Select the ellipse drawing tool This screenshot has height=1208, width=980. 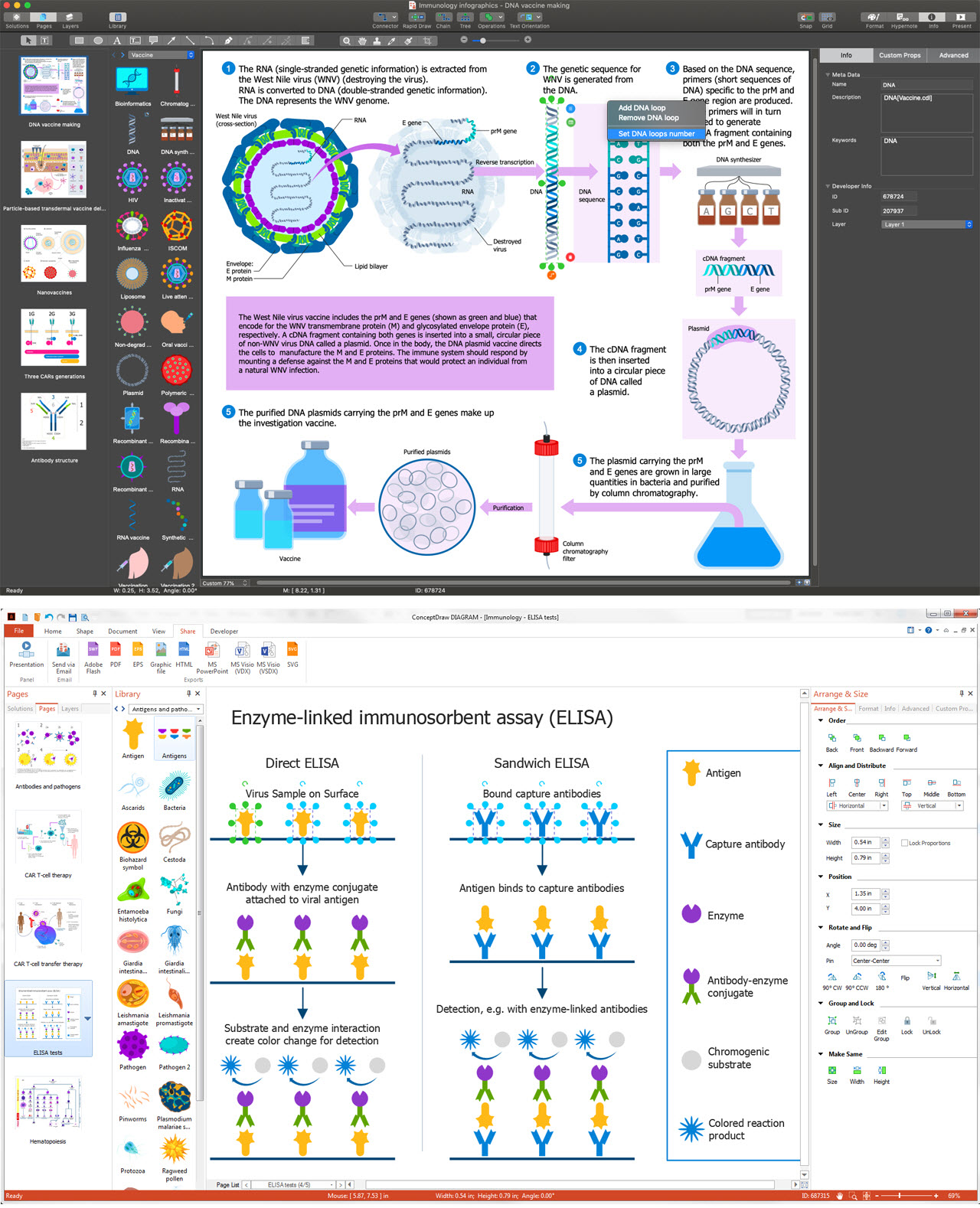(98, 41)
